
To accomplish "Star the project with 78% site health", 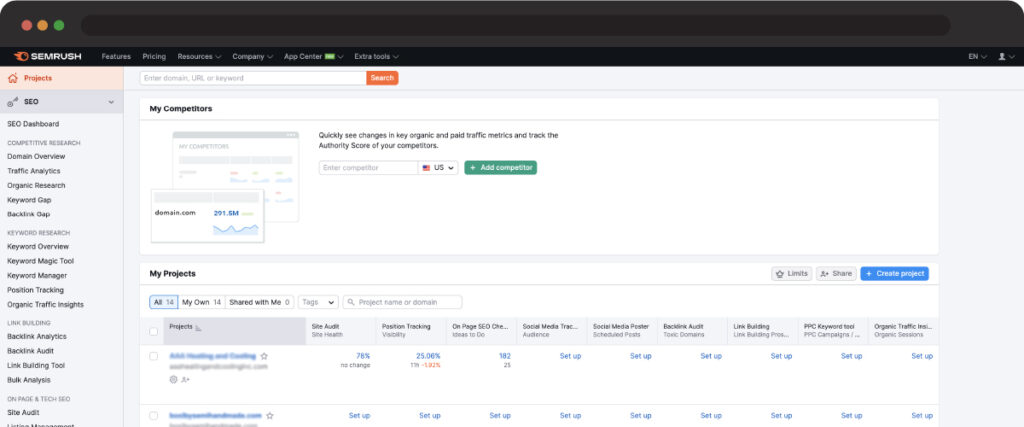I will click(x=264, y=356).
